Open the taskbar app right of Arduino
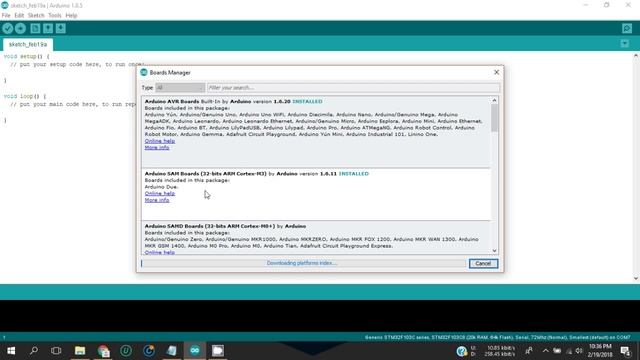 [x=218, y=351]
